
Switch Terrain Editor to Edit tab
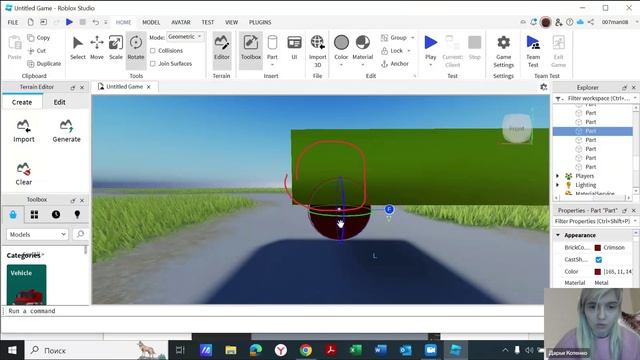(60, 102)
